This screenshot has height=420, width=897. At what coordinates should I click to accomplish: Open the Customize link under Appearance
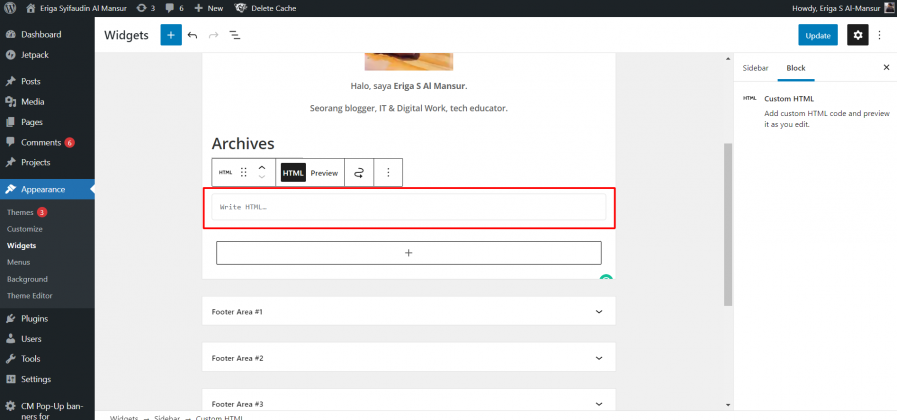(25, 229)
